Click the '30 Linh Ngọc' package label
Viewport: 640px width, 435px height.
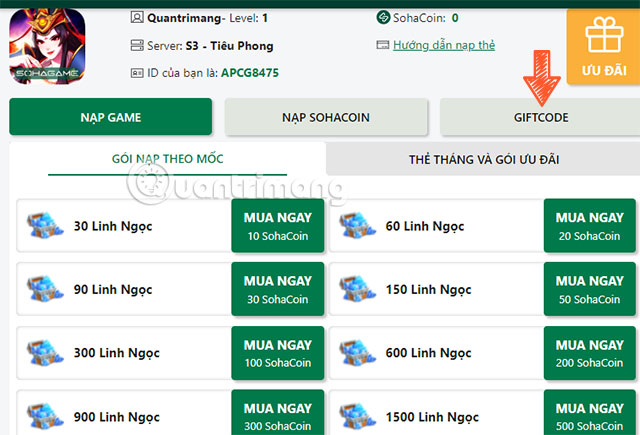pyautogui.click(x=113, y=226)
